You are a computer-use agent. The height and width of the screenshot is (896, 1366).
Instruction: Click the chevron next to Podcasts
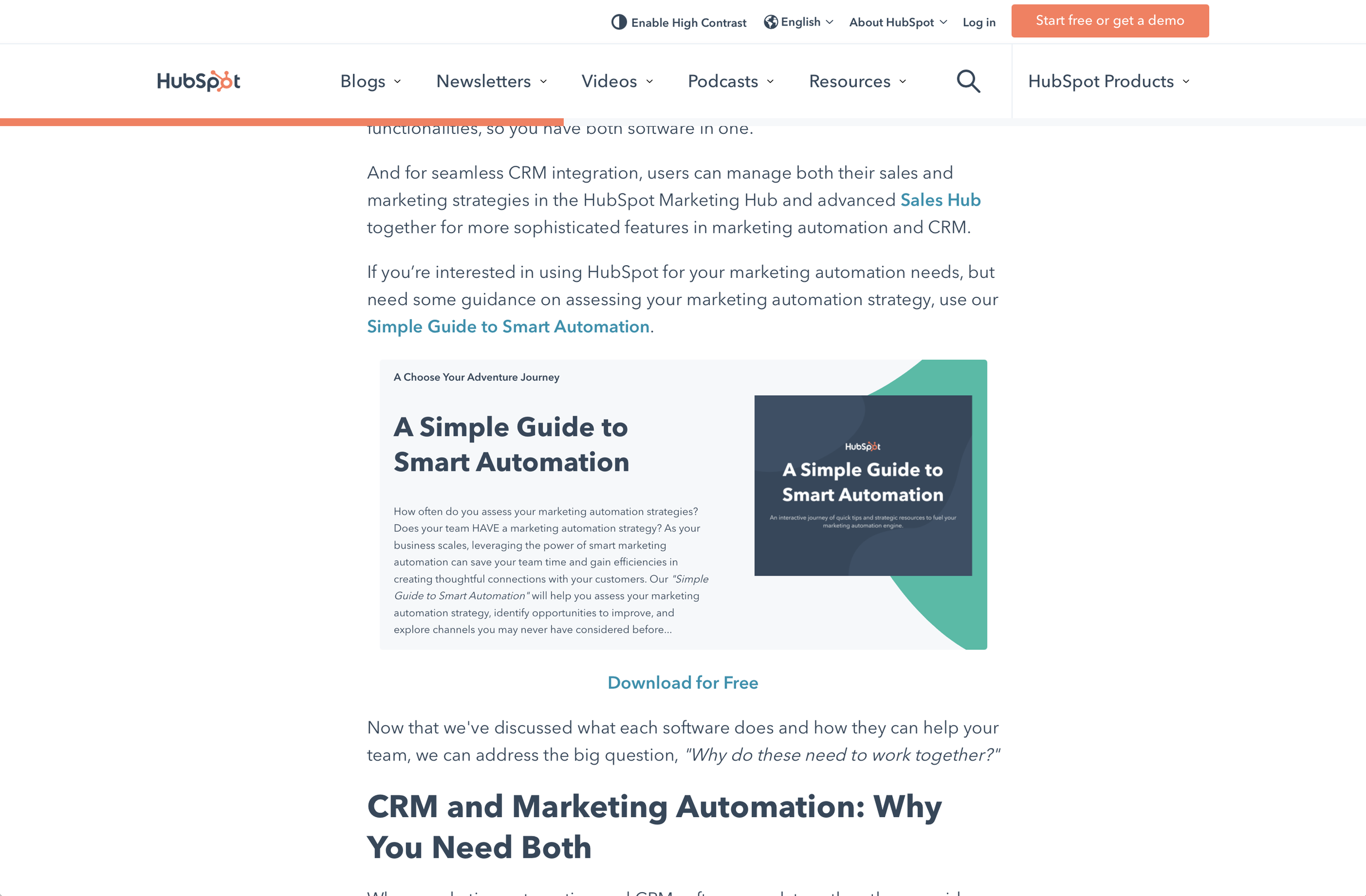[x=770, y=82]
